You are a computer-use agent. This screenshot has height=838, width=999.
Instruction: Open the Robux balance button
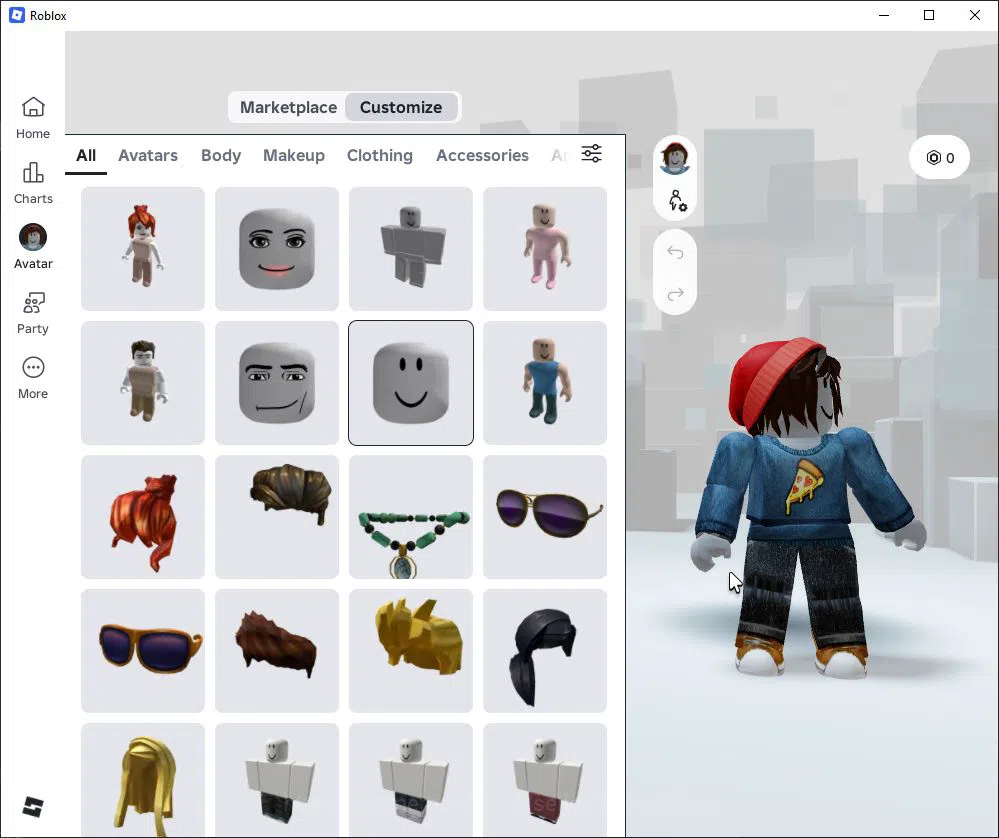(940, 157)
